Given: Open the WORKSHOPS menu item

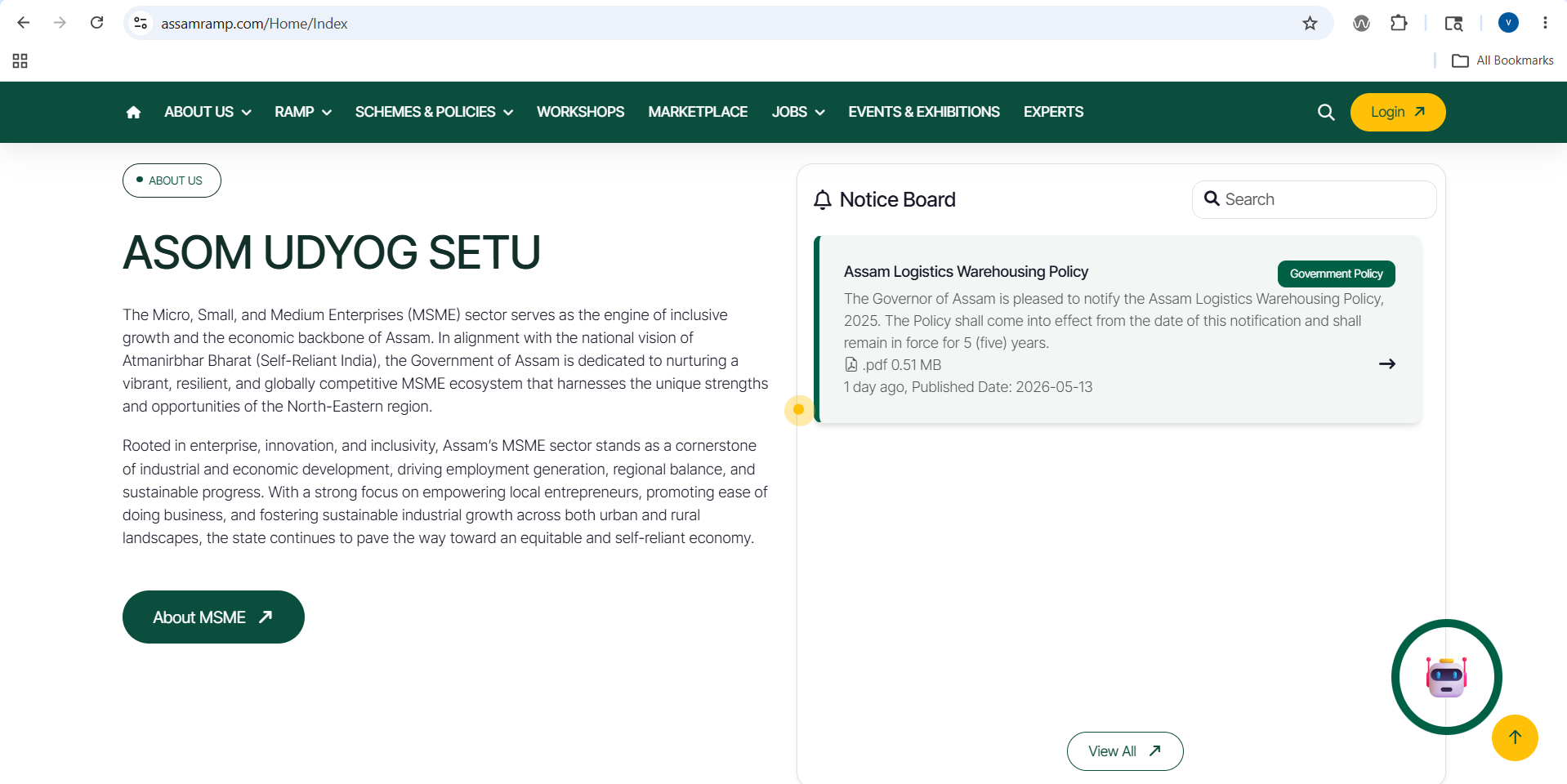Looking at the screenshot, I should (580, 112).
